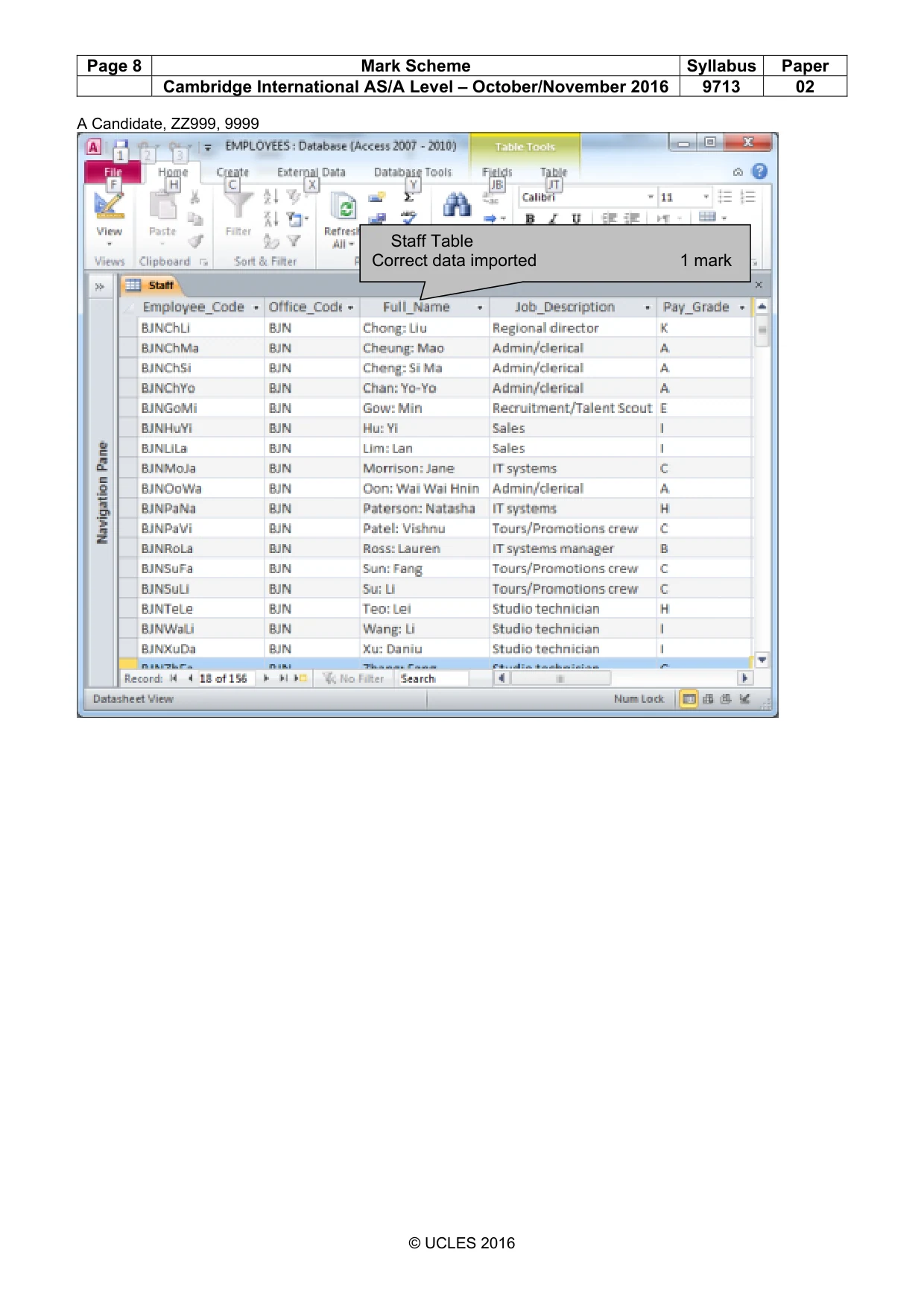Click the View design icon in Views group

109,207
